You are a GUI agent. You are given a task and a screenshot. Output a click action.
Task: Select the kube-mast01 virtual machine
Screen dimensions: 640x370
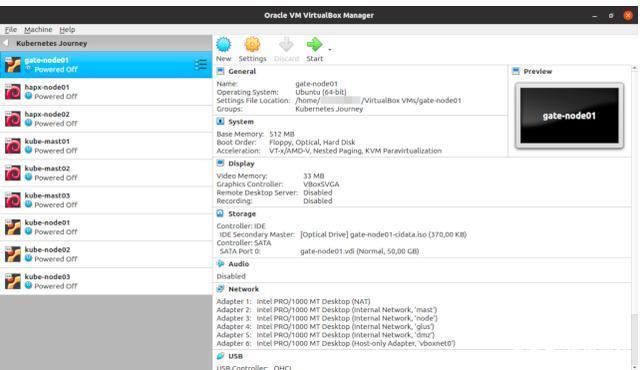[106, 146]
